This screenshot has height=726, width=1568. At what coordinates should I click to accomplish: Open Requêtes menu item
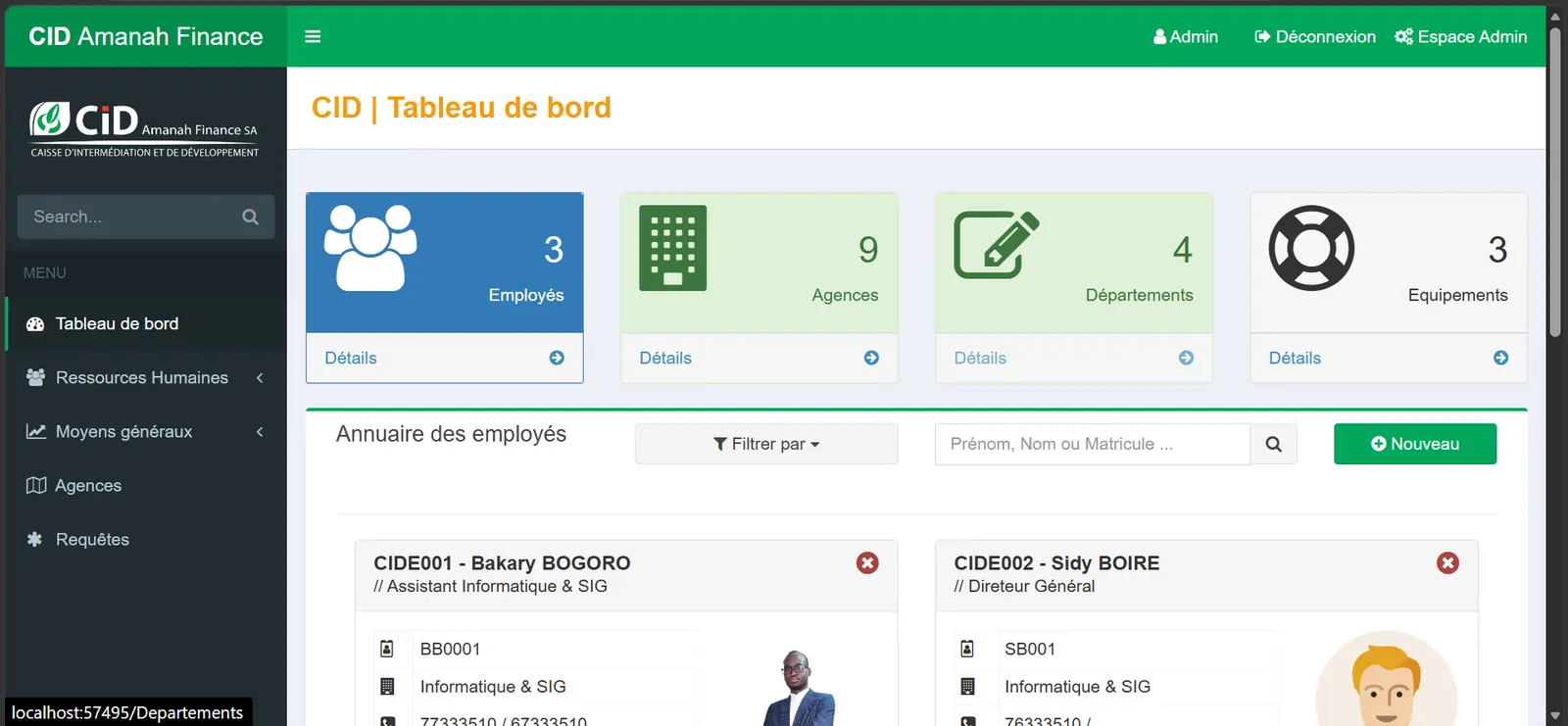point(145,539)
